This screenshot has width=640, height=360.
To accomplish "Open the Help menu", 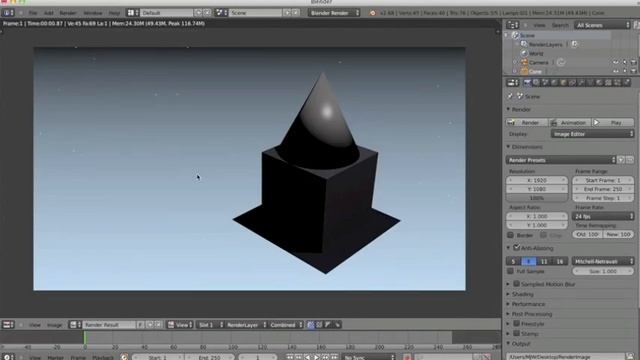I will coord(114,13).
